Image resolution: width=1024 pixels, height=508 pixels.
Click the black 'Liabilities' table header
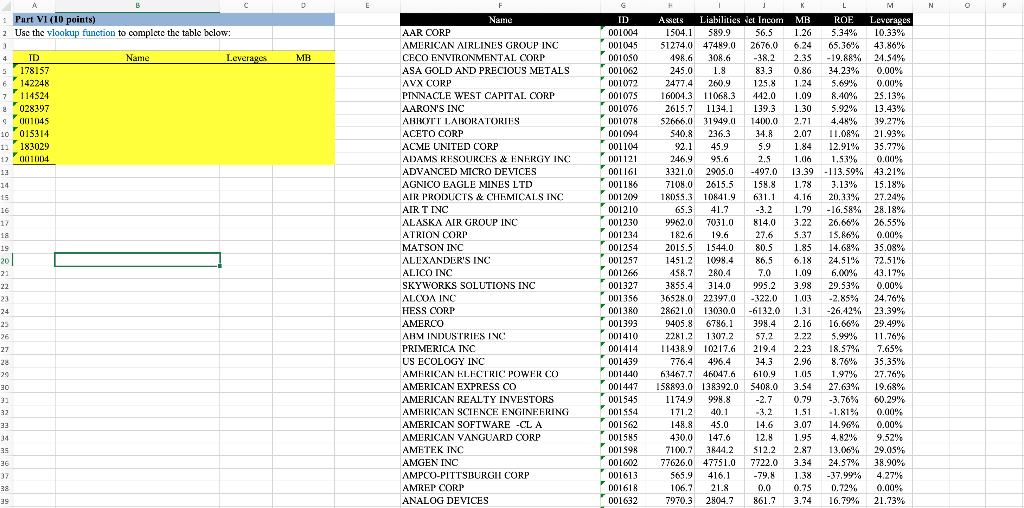(x=719, y=20)
